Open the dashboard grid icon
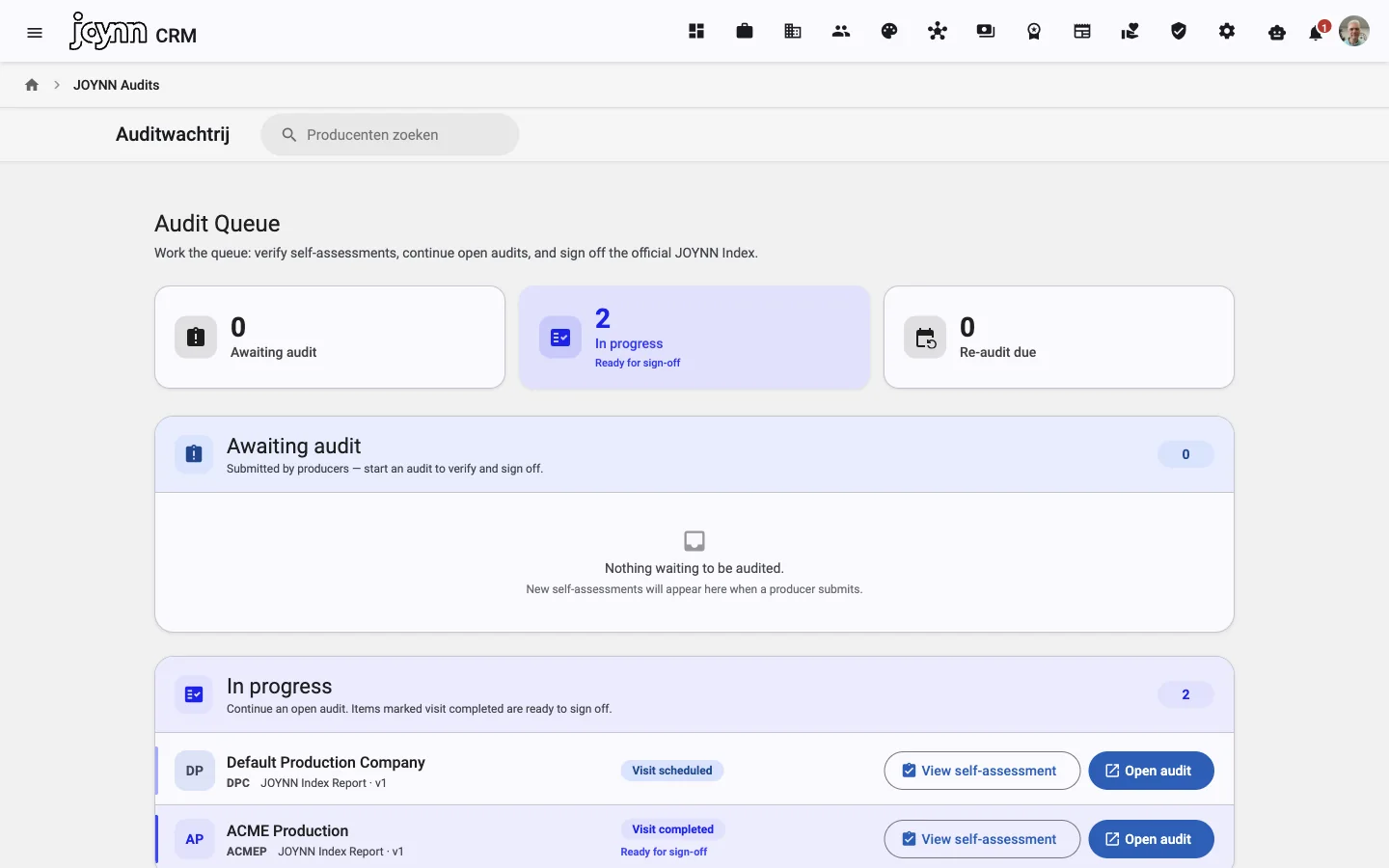Screen dimensions: 1389x868 (x=696, y=32)
